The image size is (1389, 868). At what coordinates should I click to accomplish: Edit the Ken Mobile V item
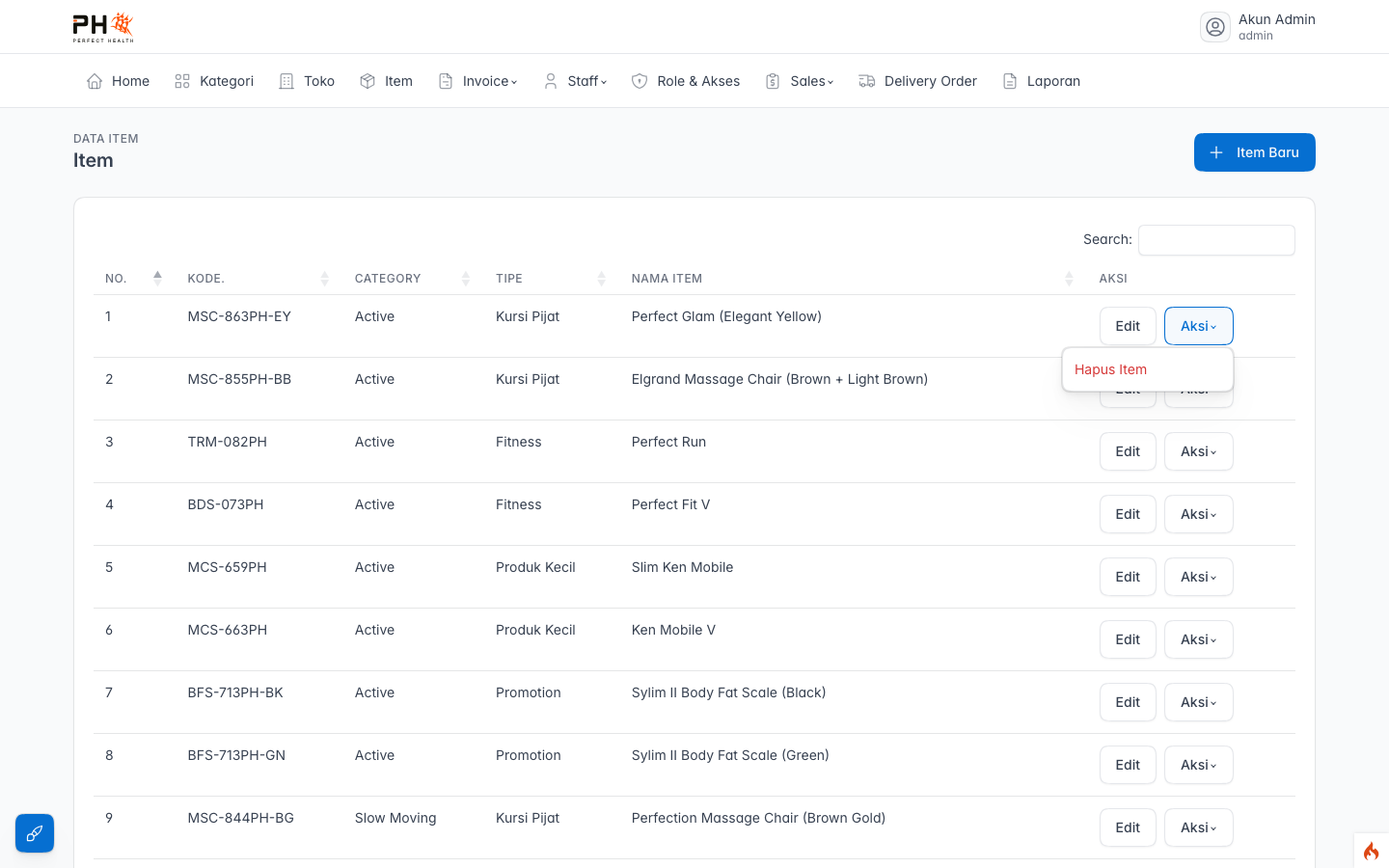tap(1128, 639)
